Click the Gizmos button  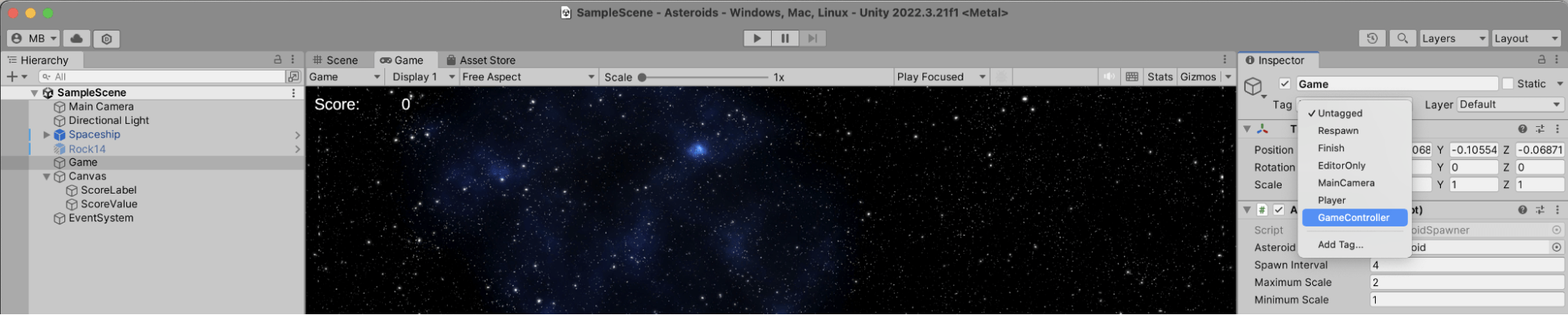[x=1198, y=77]
